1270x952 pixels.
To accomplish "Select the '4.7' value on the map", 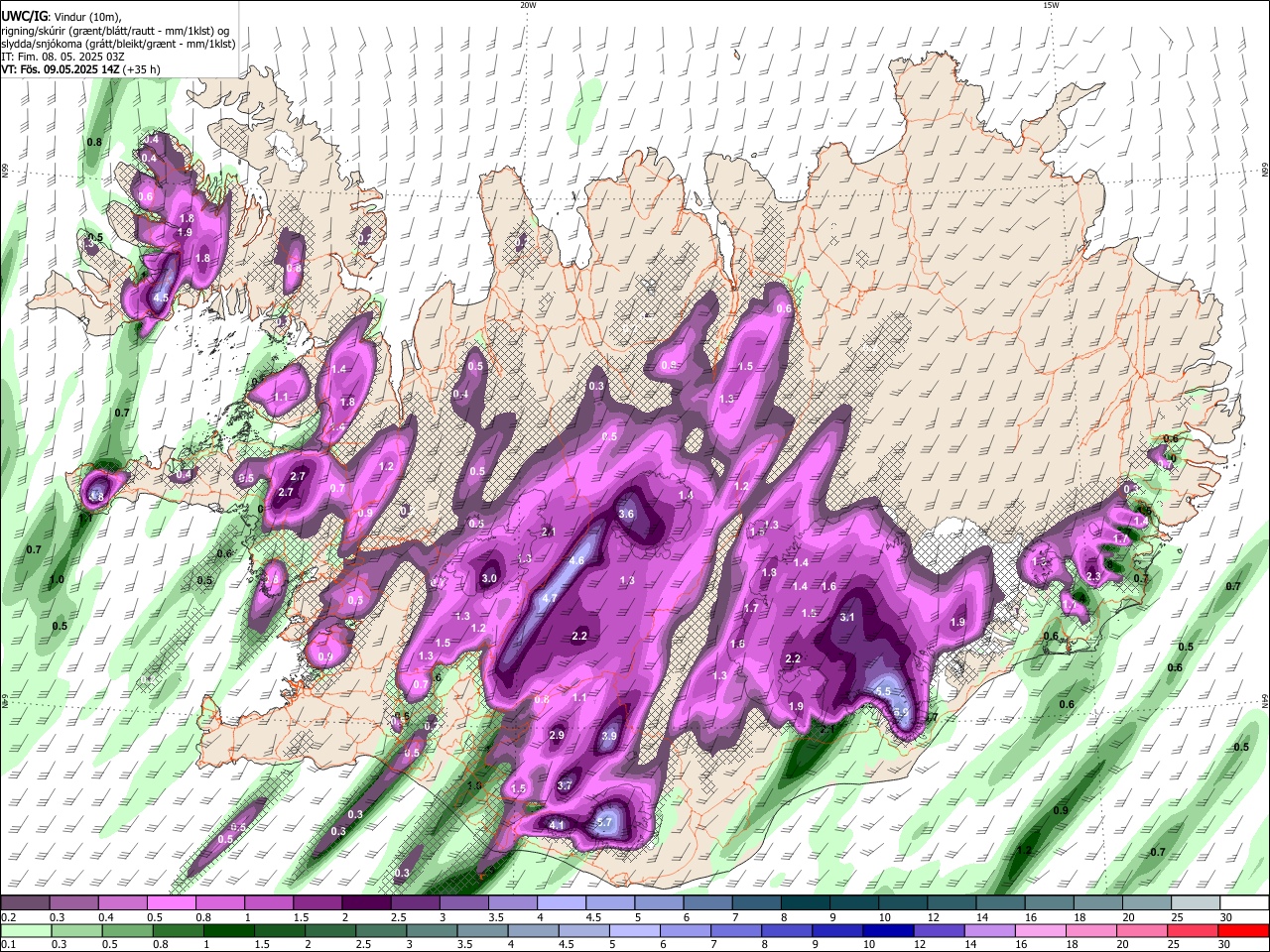I will tap(549, 598).
